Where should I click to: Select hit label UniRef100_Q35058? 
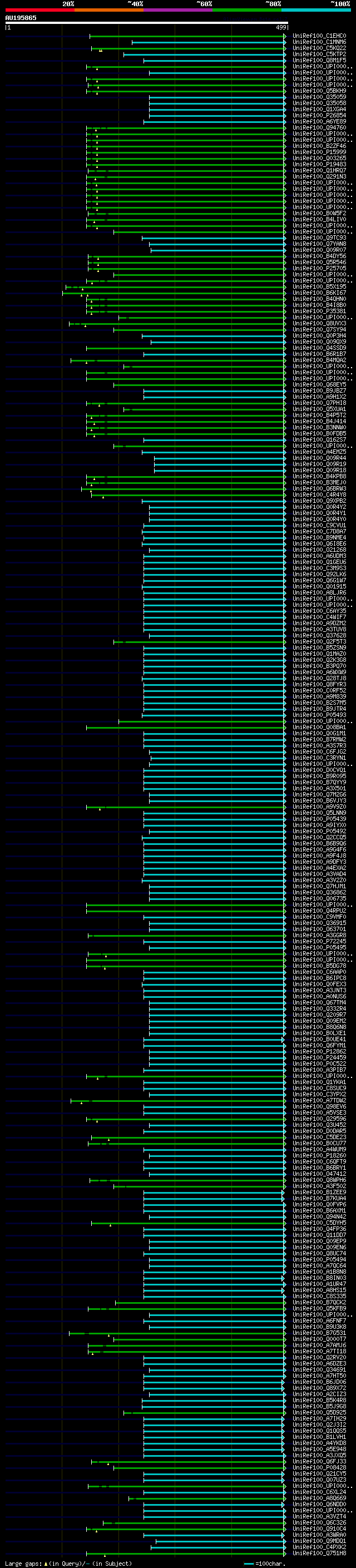tap(319, 103)
